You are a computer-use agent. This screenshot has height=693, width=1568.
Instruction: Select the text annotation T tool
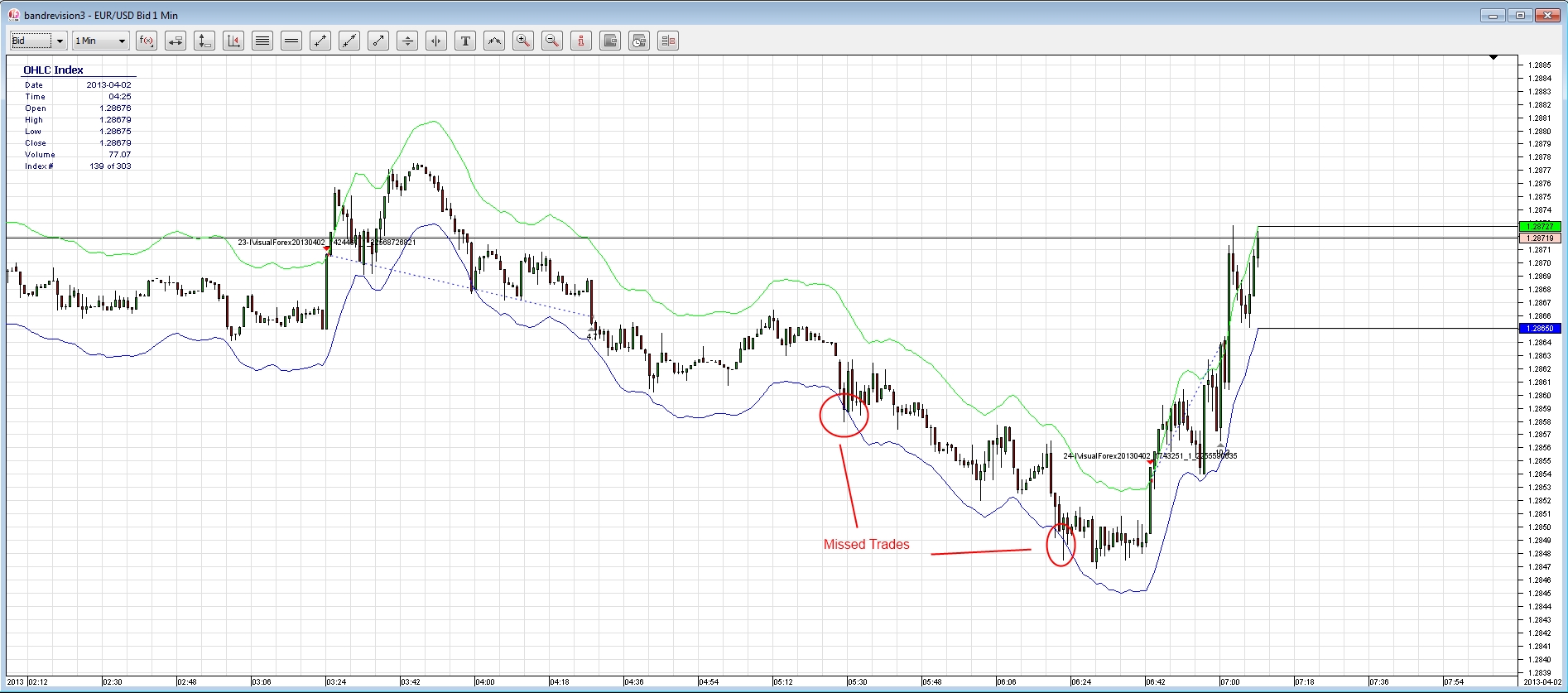tap(465, 41)
